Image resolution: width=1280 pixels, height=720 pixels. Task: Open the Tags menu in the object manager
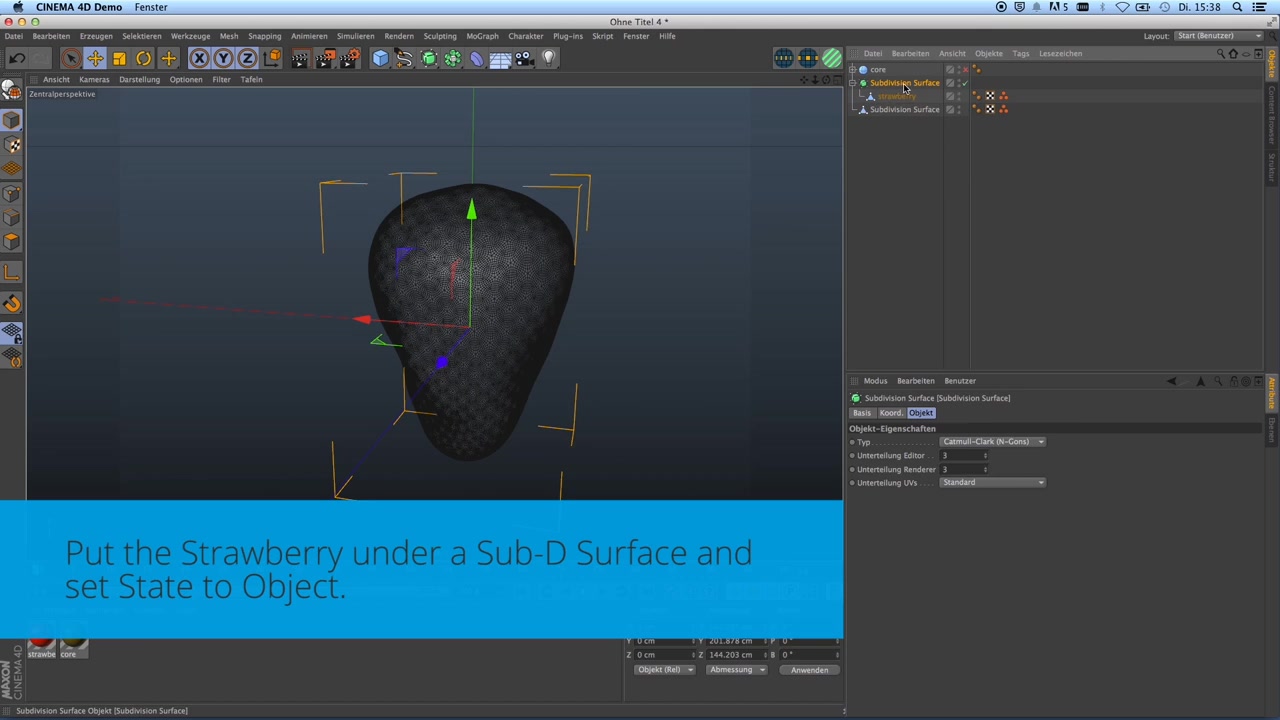pos(1020,53)
